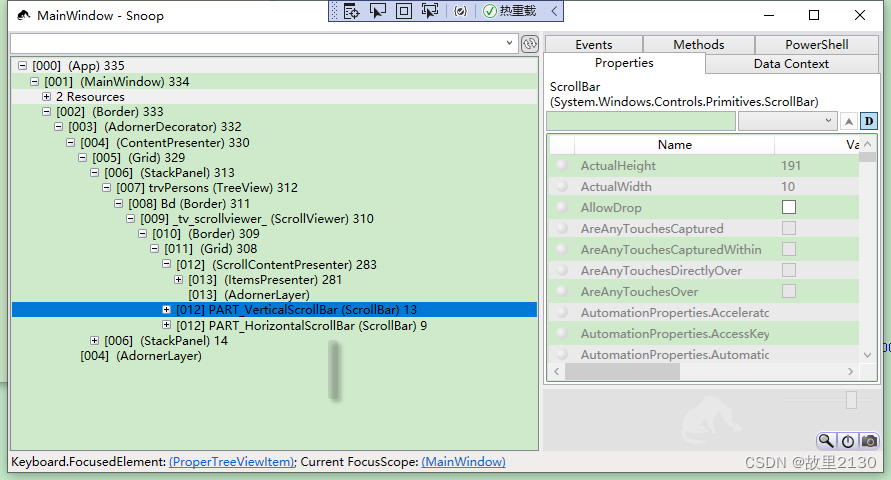Click the binding diagnostics braces icon
The width and height of the screenshot is (891, 480).
point(460,11)
